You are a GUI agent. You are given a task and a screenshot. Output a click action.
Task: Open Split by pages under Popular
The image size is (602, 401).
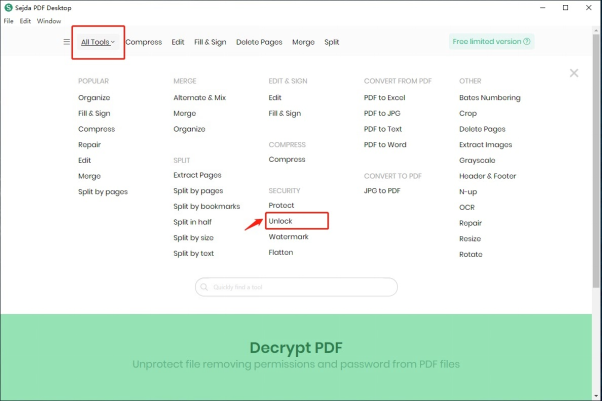(103, 192)
